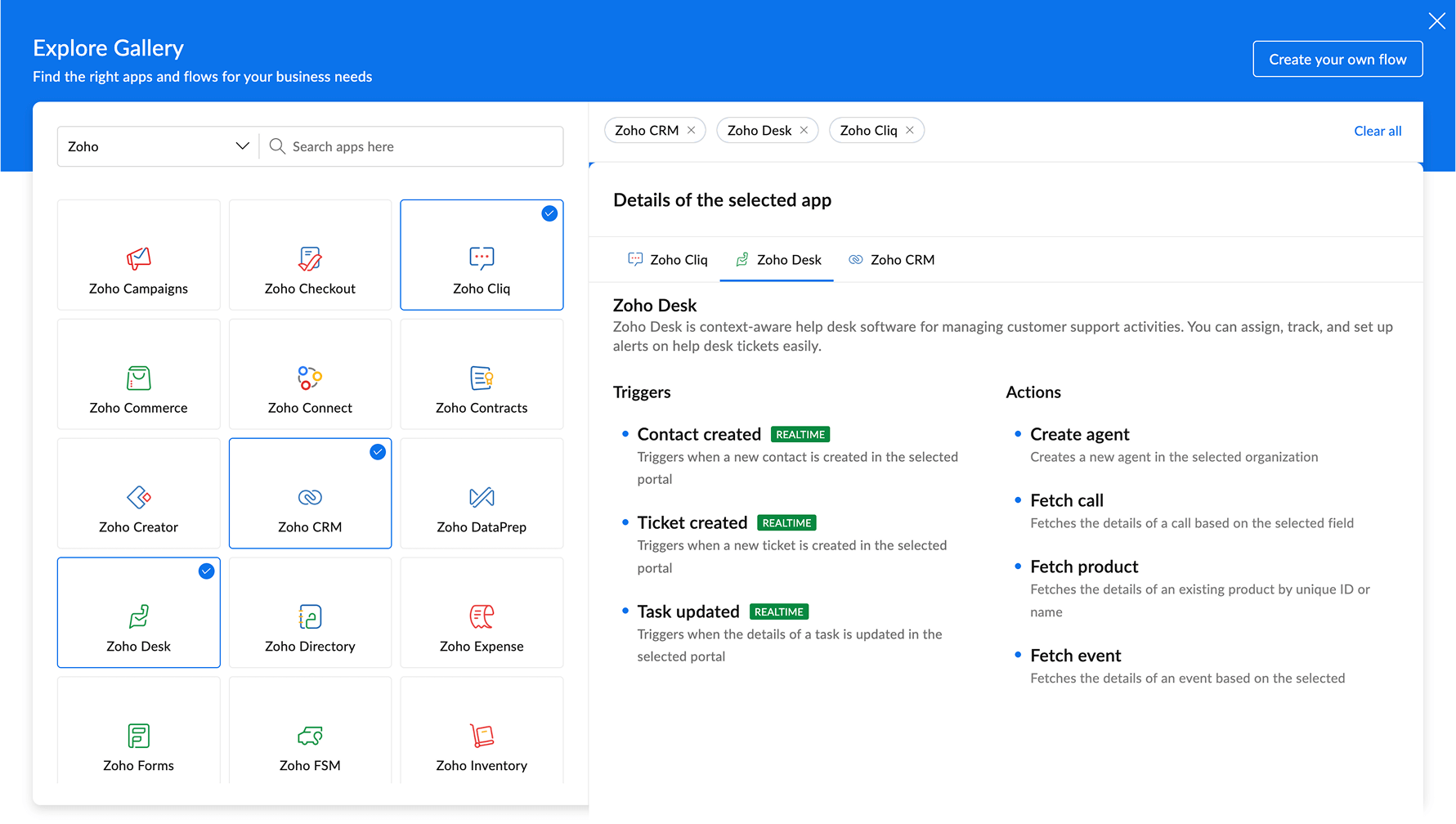Uncheck the Zoho Cliq tile checkmark
Image resolution: width=1456 pixels, height=824 pixels.
[549, 213]
